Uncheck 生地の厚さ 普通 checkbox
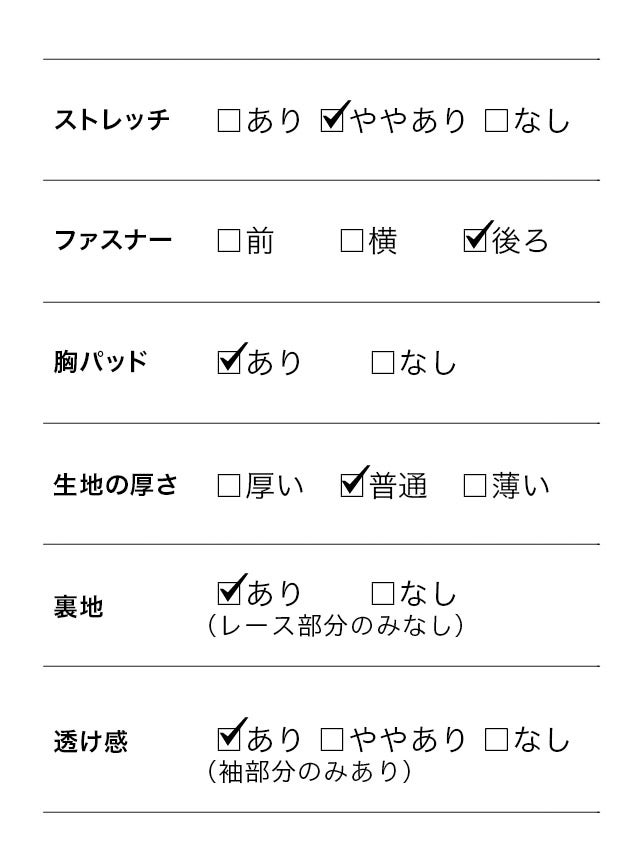Screen dimensions: 640x854 point(352,487)
